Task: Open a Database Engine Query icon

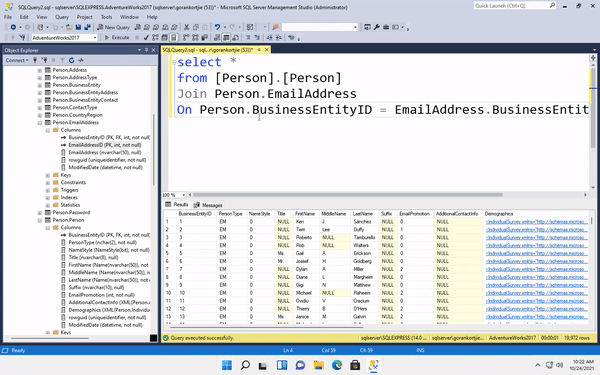Action: (x=138, y=27)
